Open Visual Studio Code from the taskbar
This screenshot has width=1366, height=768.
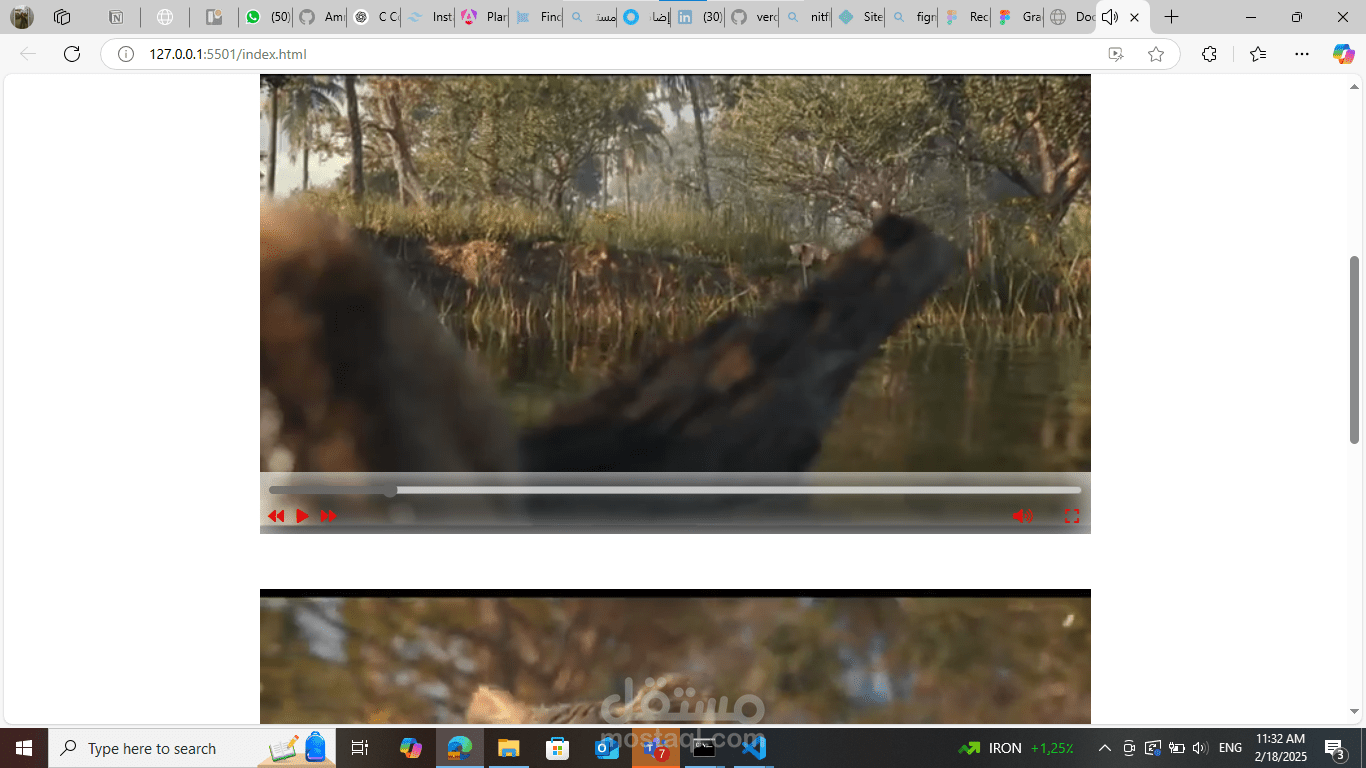coord(754,748)
